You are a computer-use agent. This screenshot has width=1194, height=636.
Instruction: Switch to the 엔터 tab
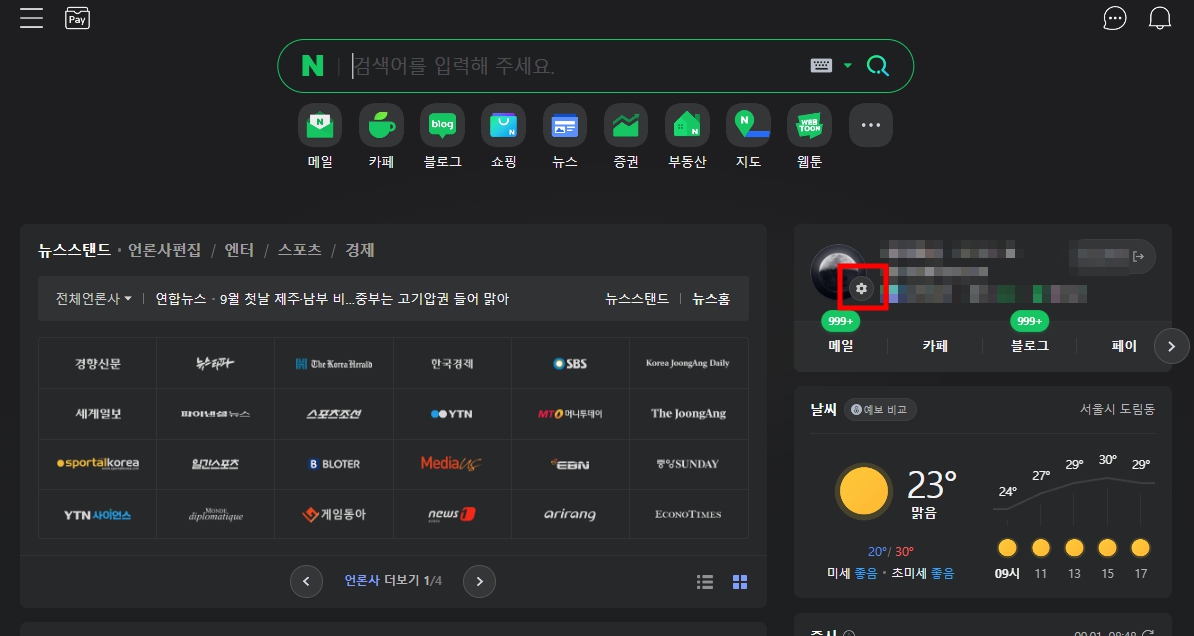click(x=239, y=250)
